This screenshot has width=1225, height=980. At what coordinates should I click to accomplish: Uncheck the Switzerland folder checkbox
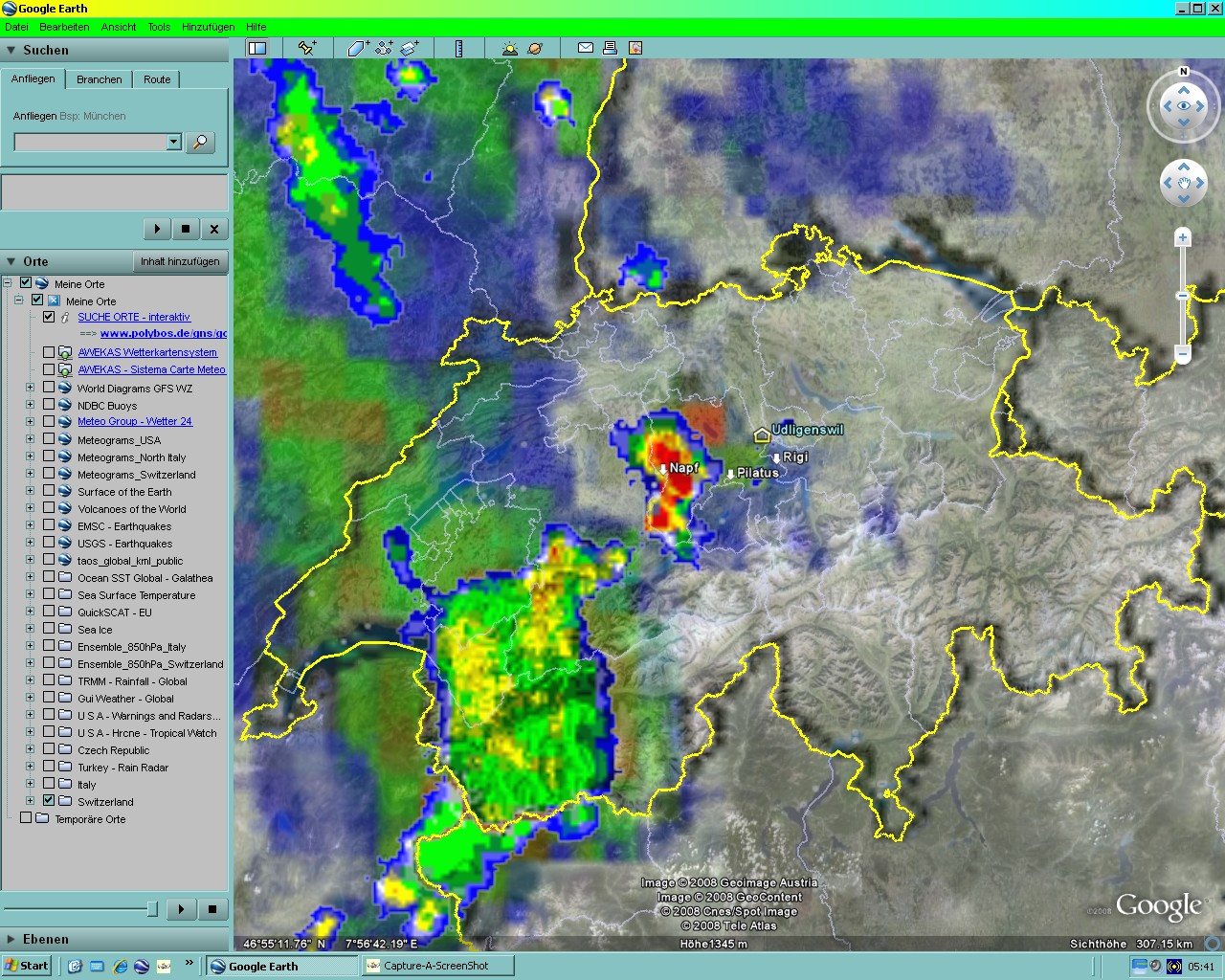pyautogui.click(x=49, y=801)
